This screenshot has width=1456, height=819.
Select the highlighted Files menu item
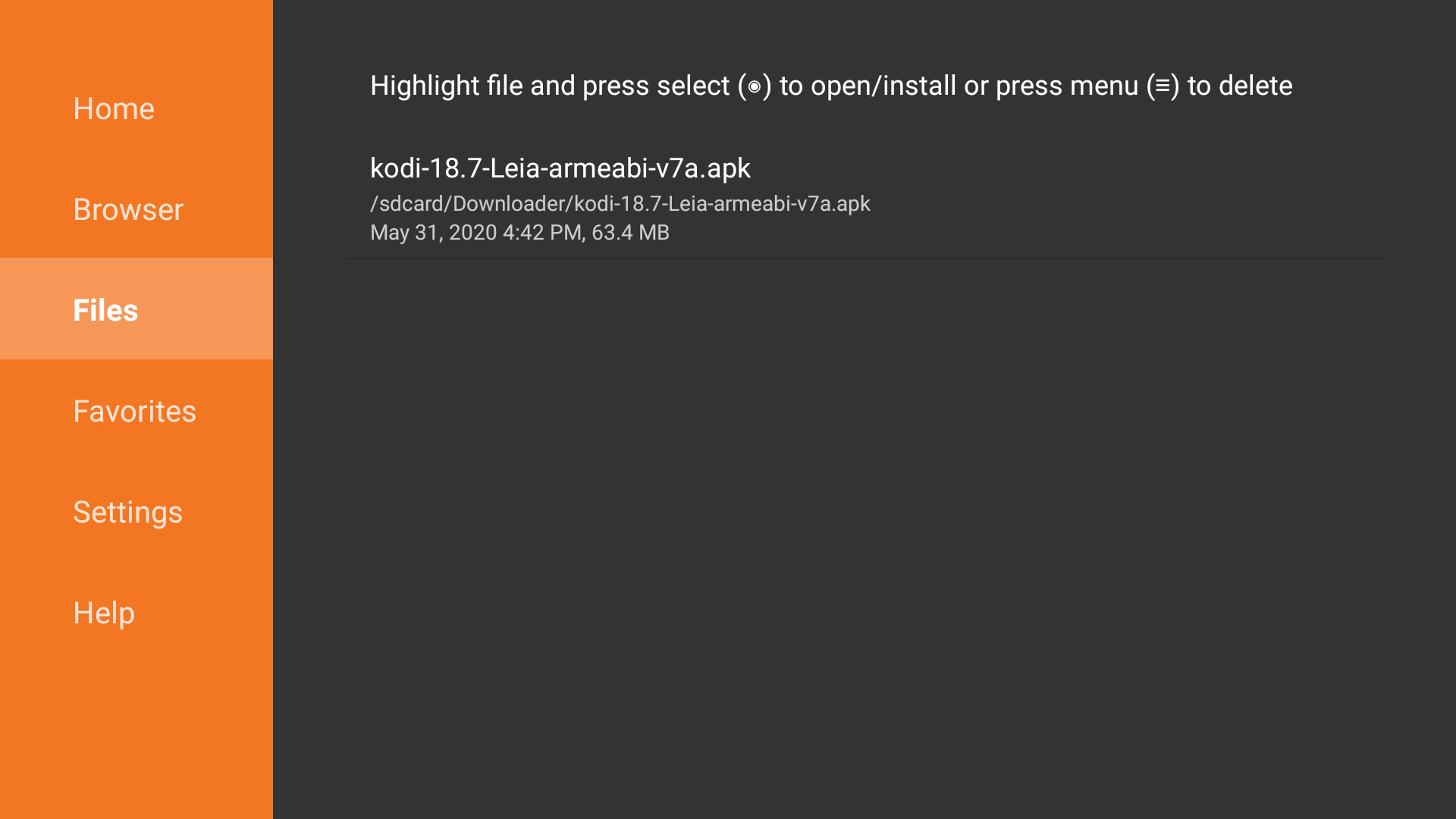(x=105, y=310)
